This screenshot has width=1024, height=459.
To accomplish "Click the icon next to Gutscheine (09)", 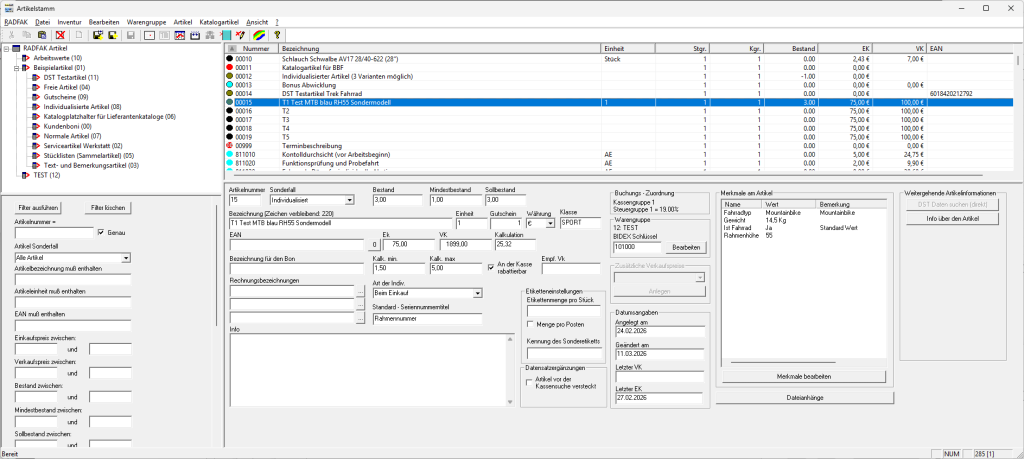I will (35, 96).
